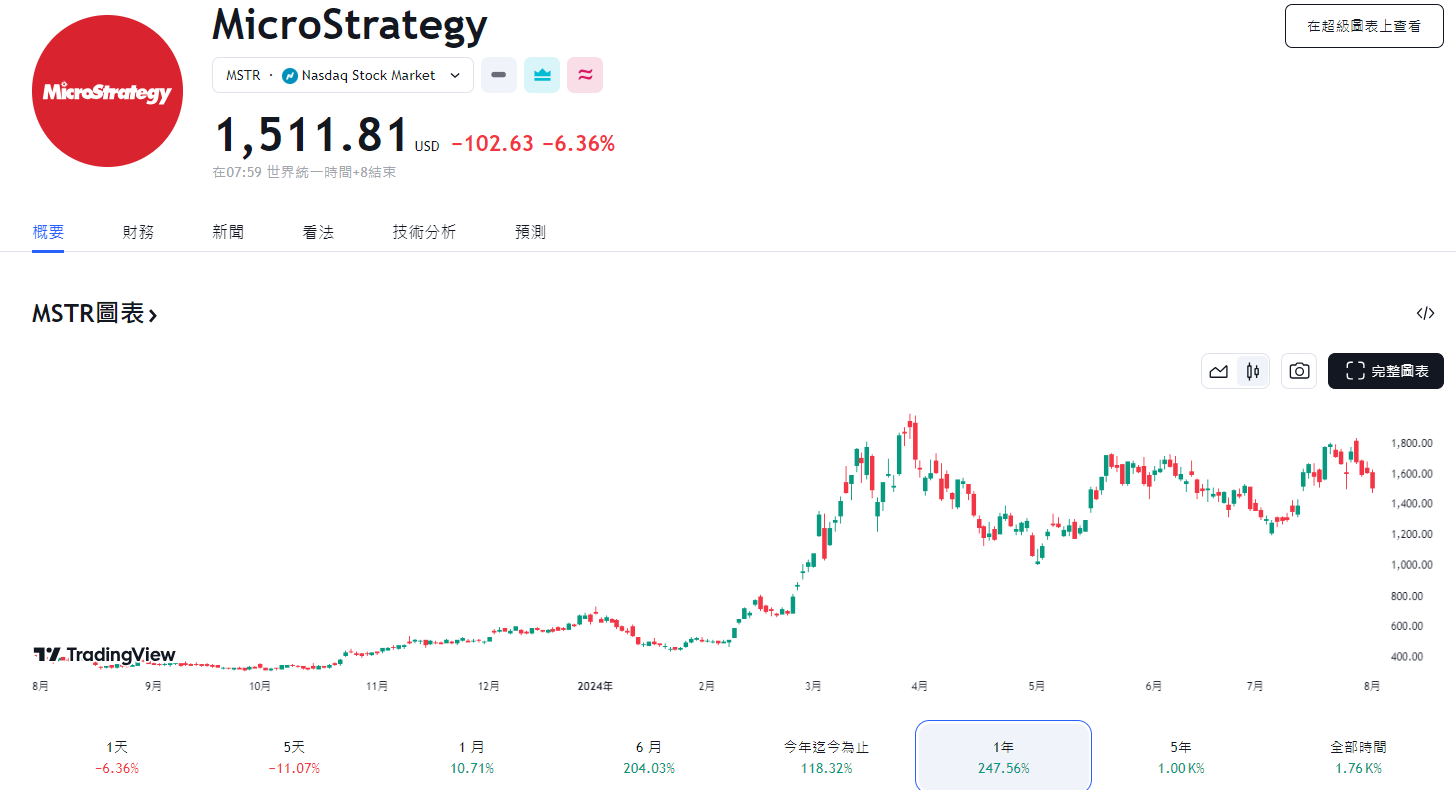Click the crown premium icon
Image resolution: width=1456 pixels, height=790 pixels.
point(541,74)
